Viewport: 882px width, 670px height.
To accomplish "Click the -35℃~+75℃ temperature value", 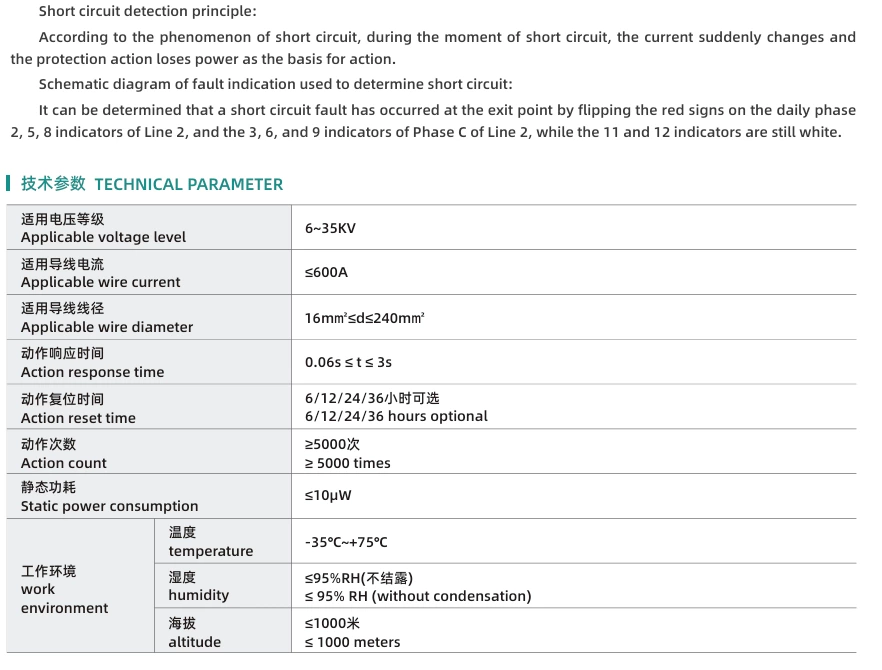I will point(346,542).
